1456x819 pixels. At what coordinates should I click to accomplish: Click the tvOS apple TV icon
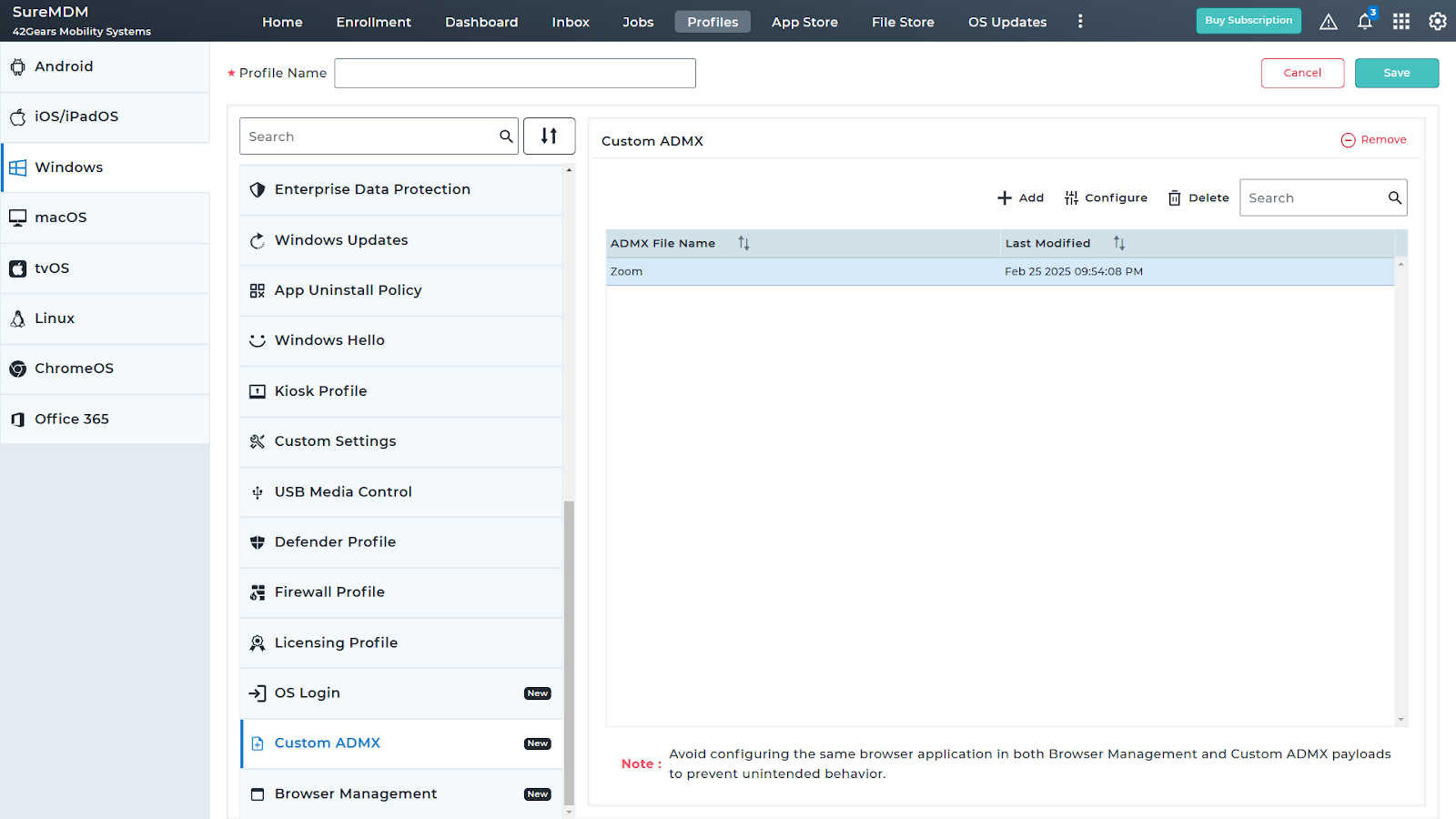click(x=17, y=268)
